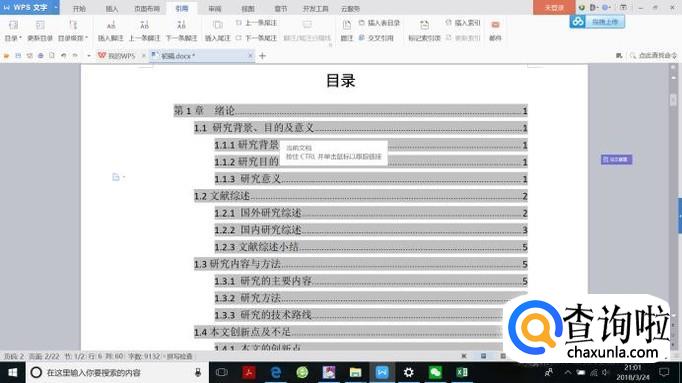Click the Windows search input box

tap(117, 373)
